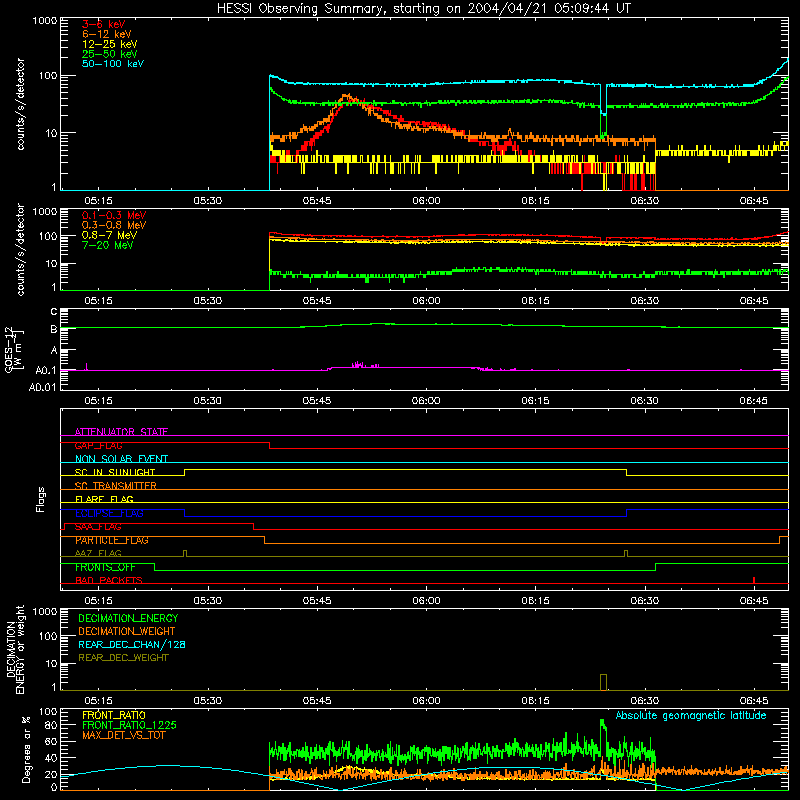Click the 0.8-7 MeV legend label
Image resolution: width=800 pixels, height=800 pixels.
[x=110, y=235]
